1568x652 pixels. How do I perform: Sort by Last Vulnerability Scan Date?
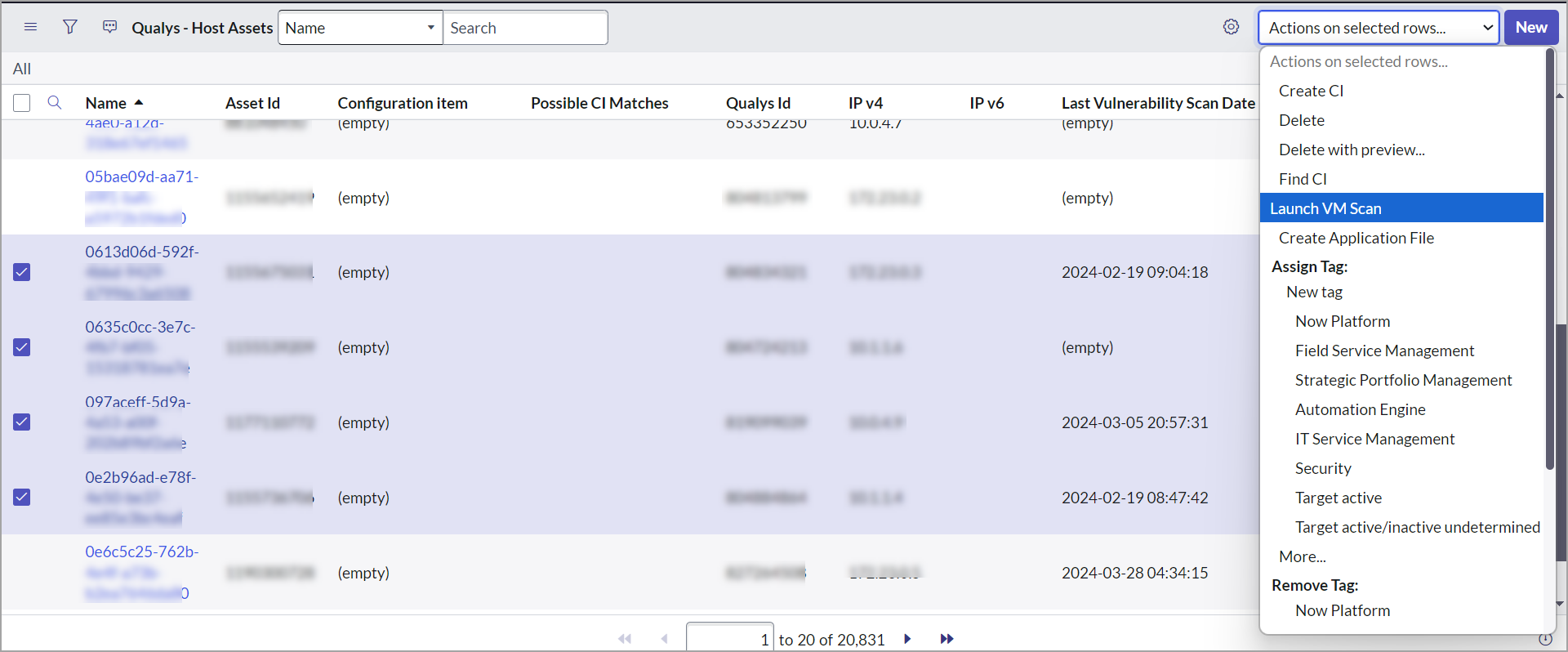[1158, 103]
